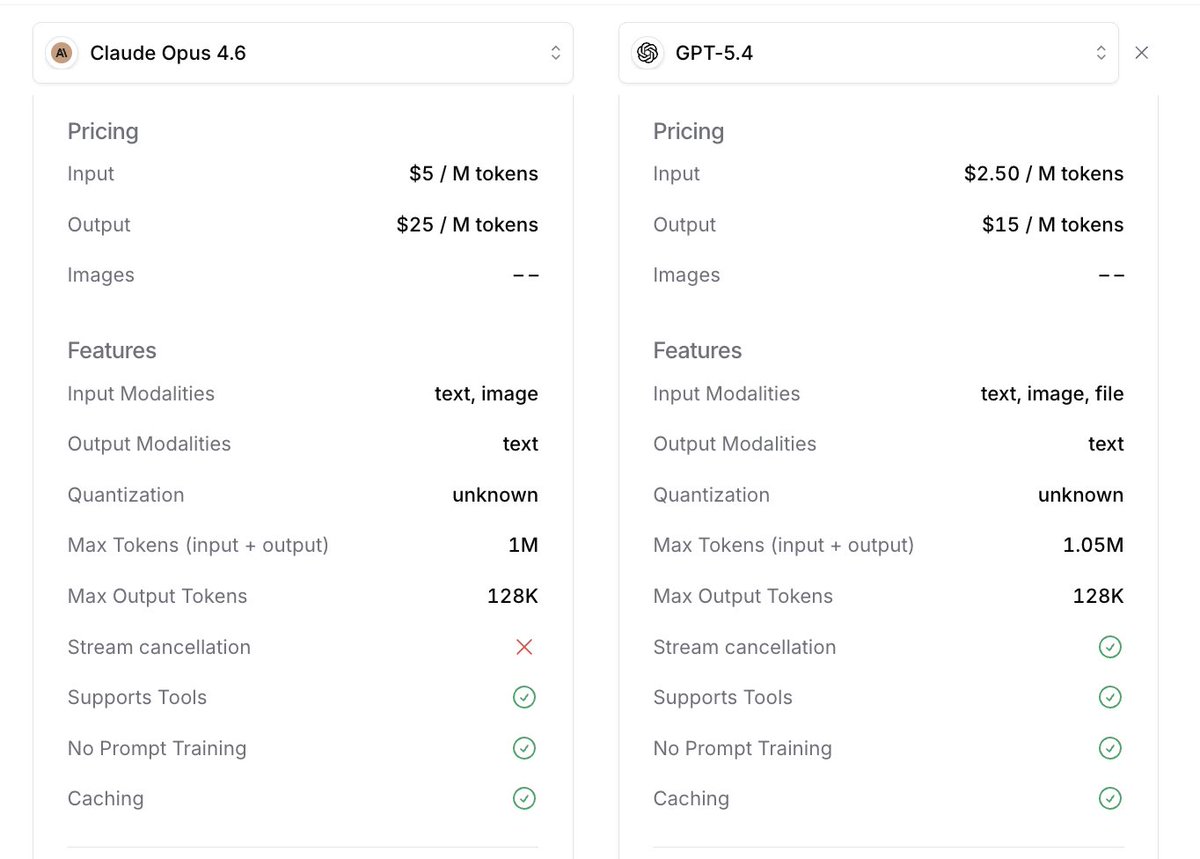Click the Pricing heading in Claude column
1200x859 pixels.
pos(103,132)
